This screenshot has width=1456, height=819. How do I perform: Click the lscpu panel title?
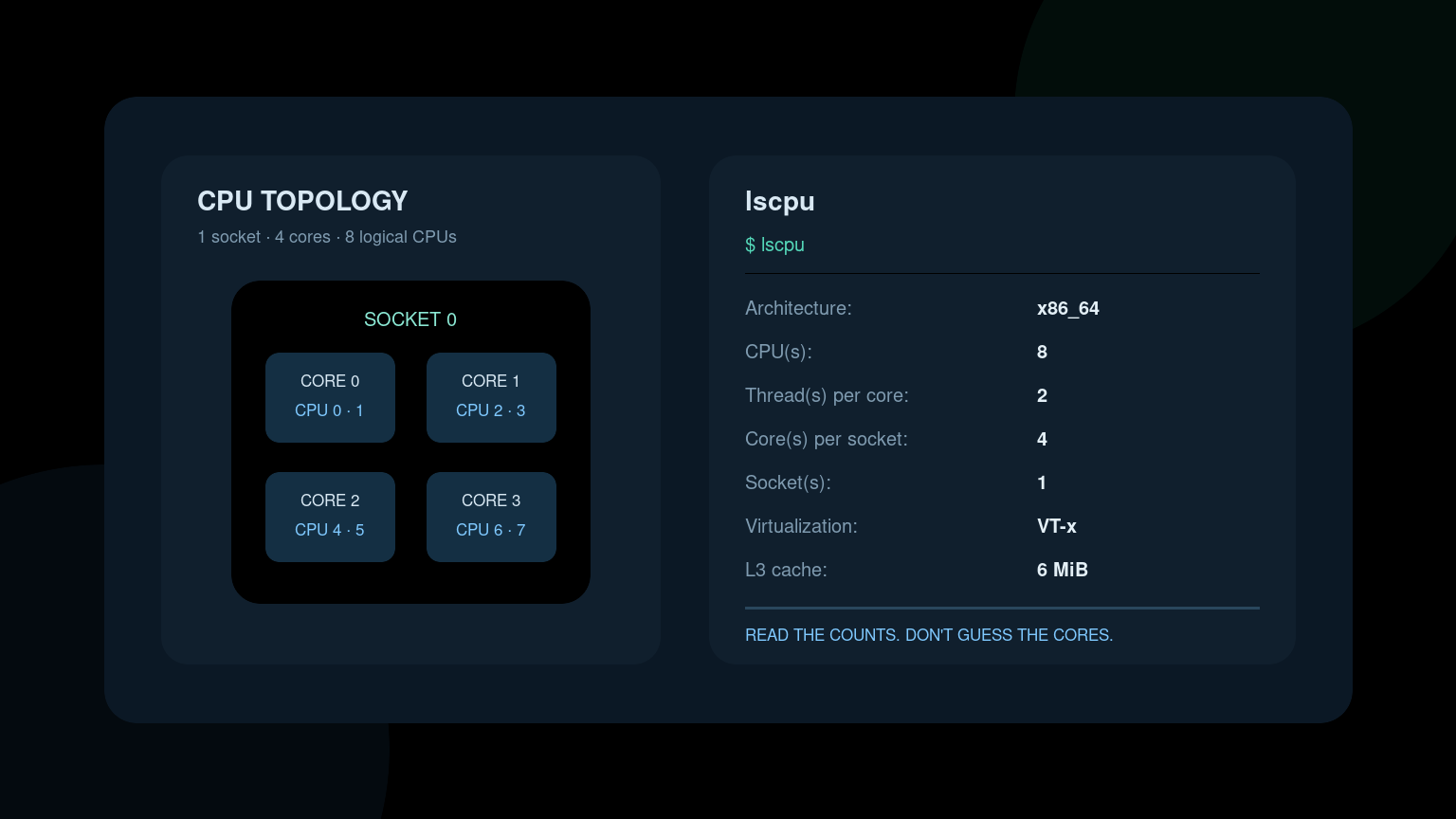[x=780, y=201]
